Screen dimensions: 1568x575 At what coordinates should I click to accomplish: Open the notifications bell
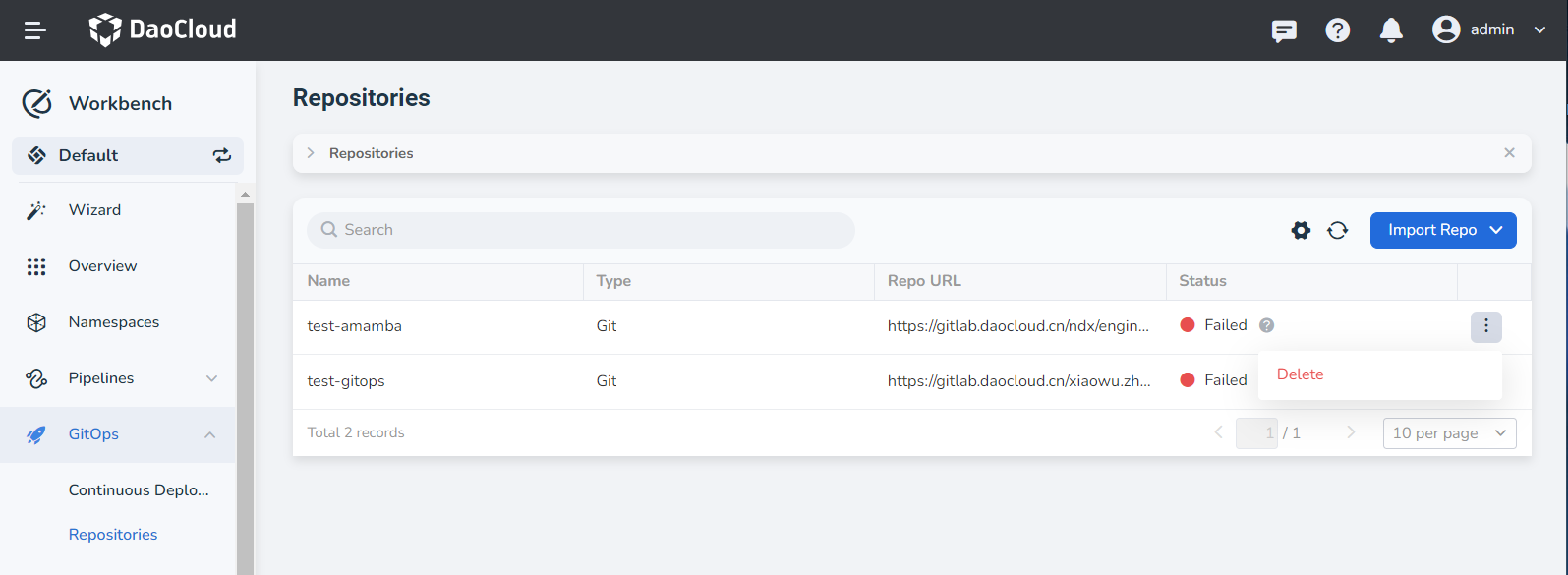tap(1391, 30)
